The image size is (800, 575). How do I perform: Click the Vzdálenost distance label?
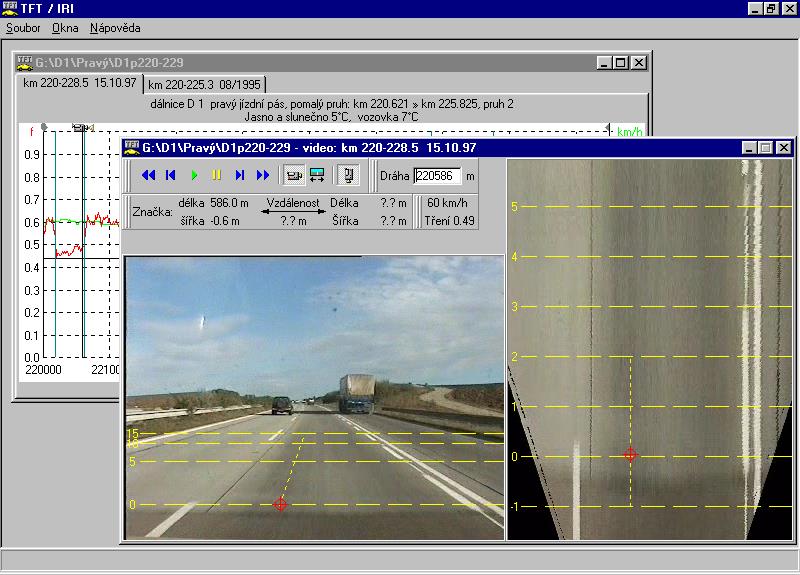click(x=293, y=203)
